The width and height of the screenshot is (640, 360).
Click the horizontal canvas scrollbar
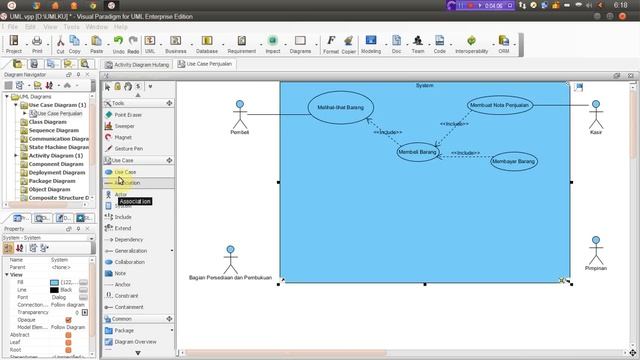pos(286,353)
